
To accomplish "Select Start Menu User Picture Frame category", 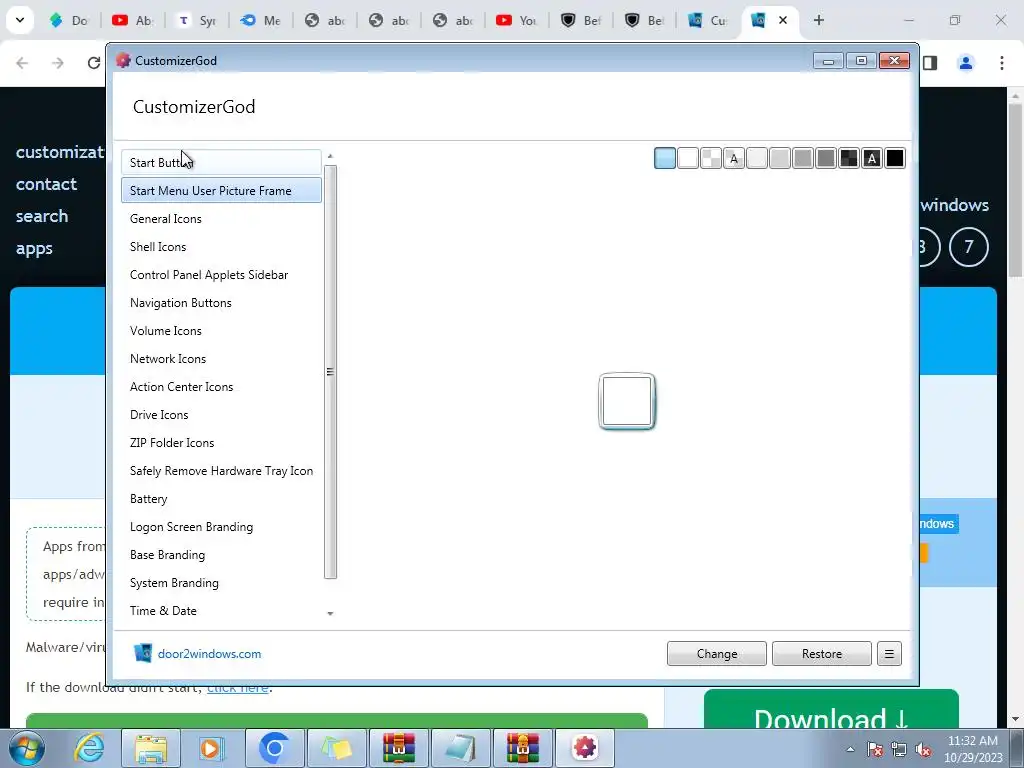I will coord(221,191).
